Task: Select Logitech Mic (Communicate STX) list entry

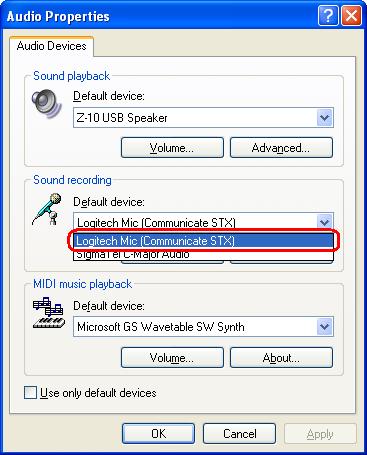Action: click(203, 241)
